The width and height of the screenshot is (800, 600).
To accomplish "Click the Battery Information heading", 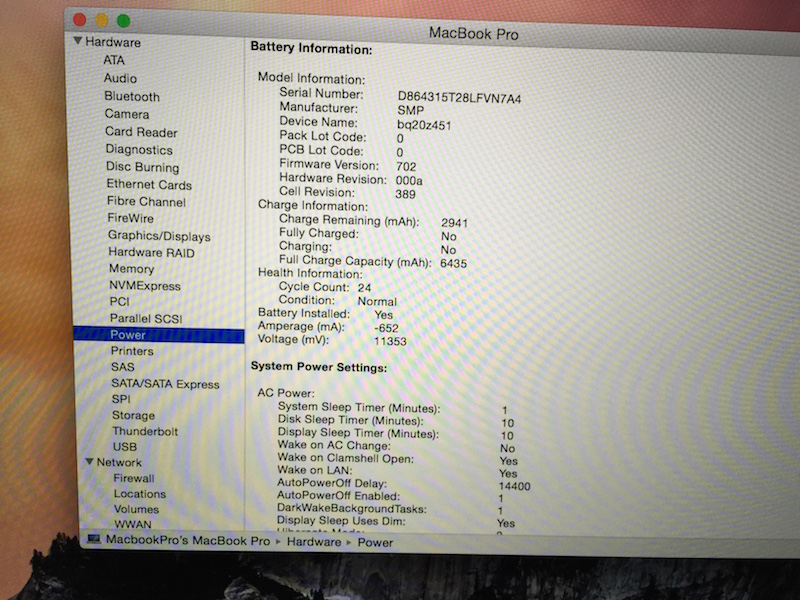I will tap(311, 48).
